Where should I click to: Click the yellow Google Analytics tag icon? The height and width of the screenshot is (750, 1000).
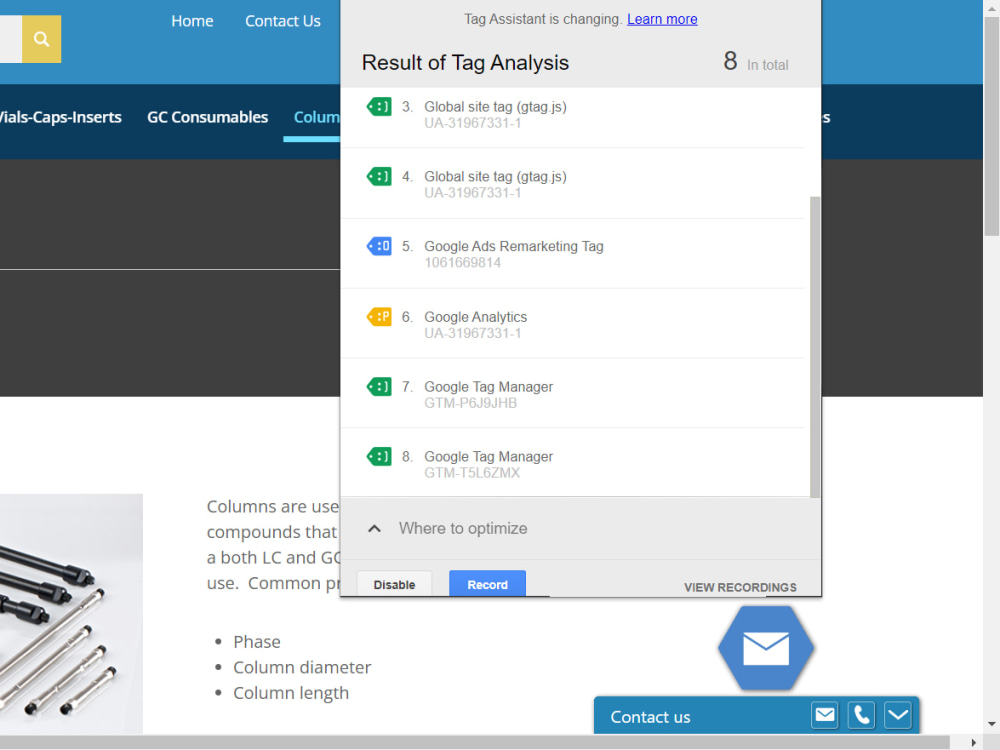coord(379,316)
